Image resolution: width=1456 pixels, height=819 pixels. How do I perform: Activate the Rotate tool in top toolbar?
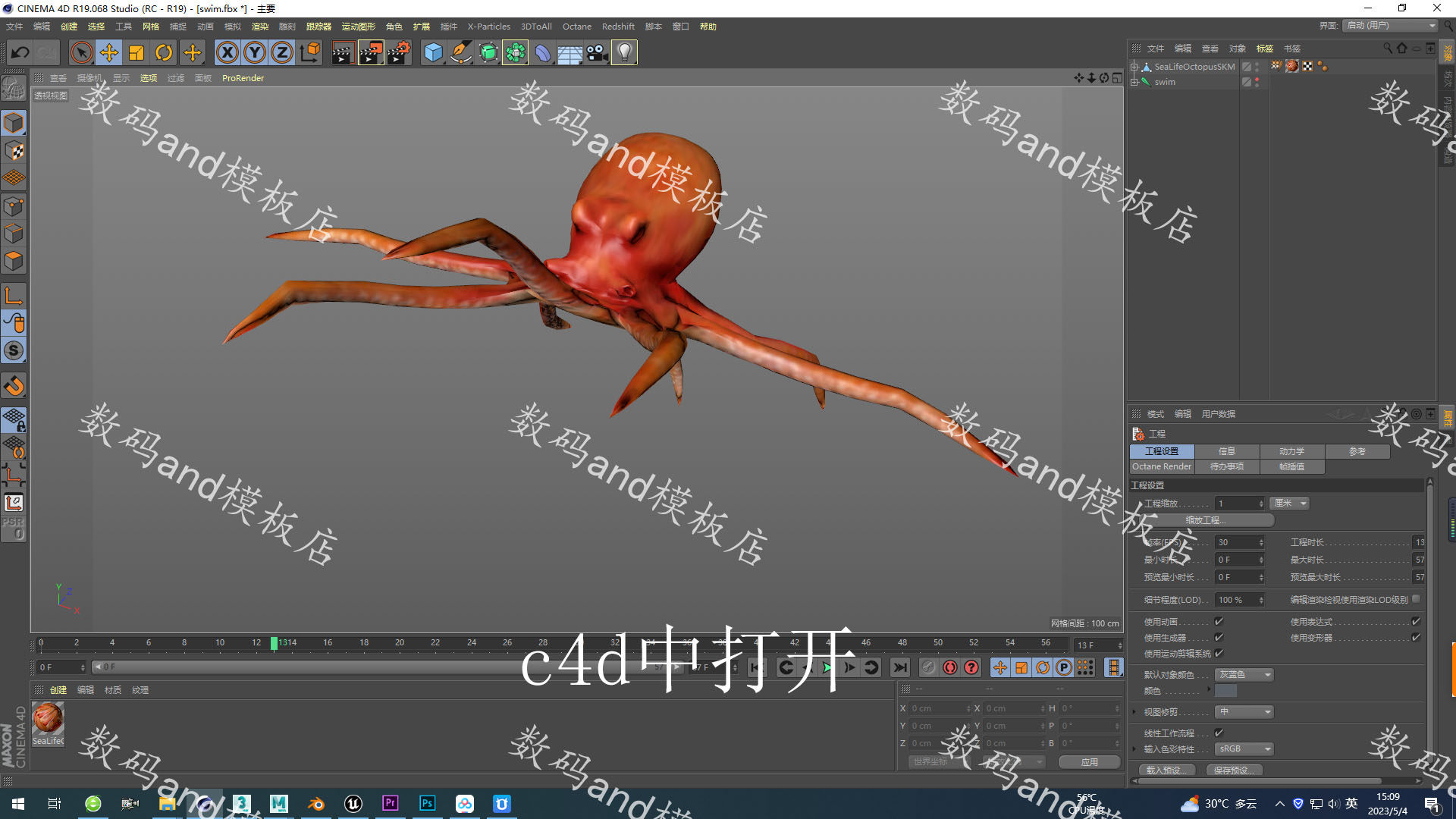pyautogui.click(x=164, y=52)
